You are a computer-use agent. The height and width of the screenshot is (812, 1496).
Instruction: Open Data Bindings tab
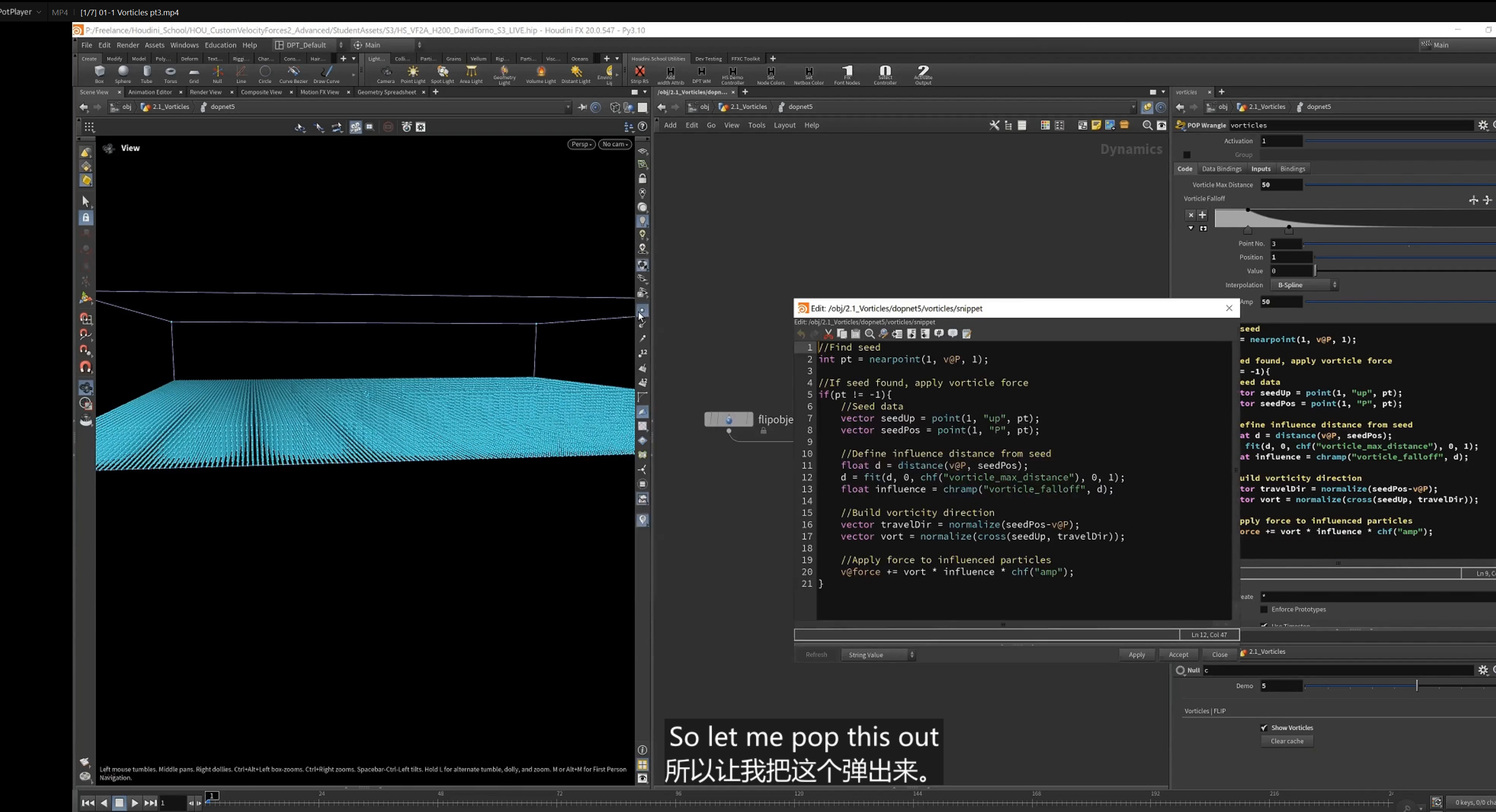[x=1221, y=169]
